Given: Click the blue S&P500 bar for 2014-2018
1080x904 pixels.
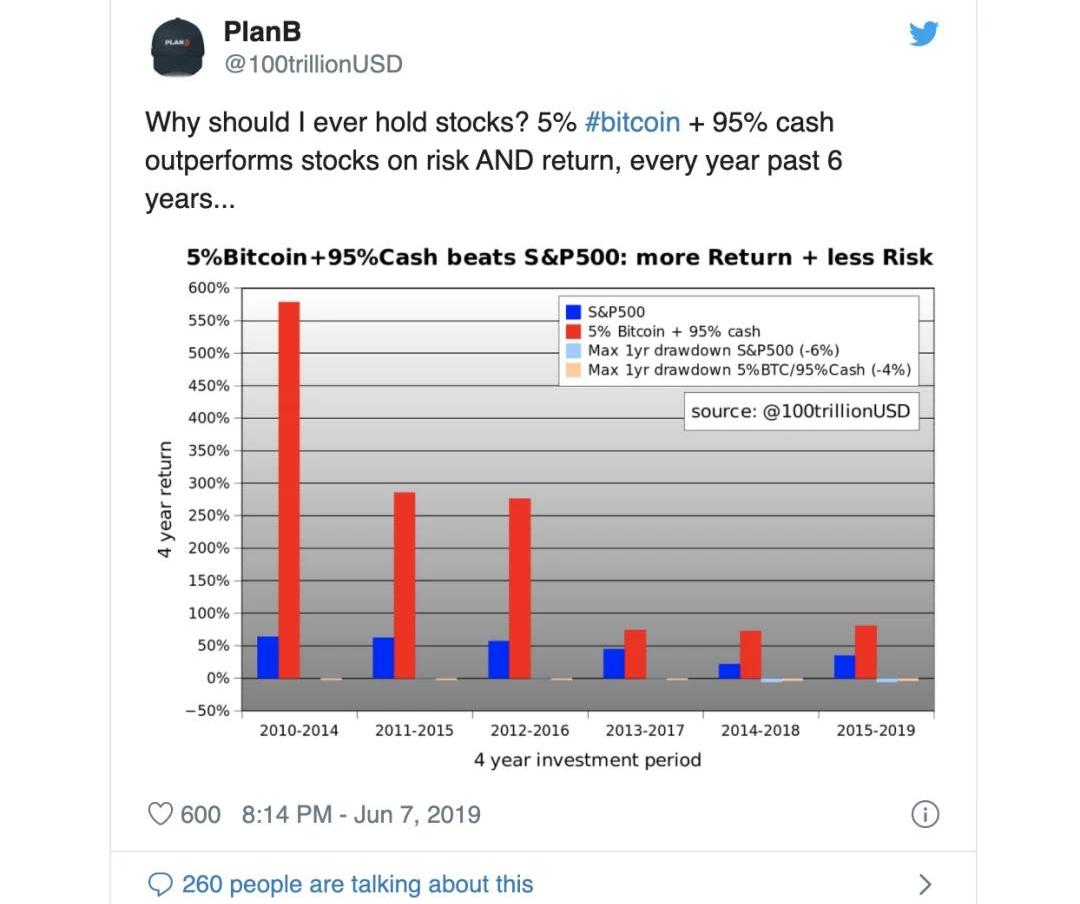Looking at the screenshot, I should (x=729, y=671).
